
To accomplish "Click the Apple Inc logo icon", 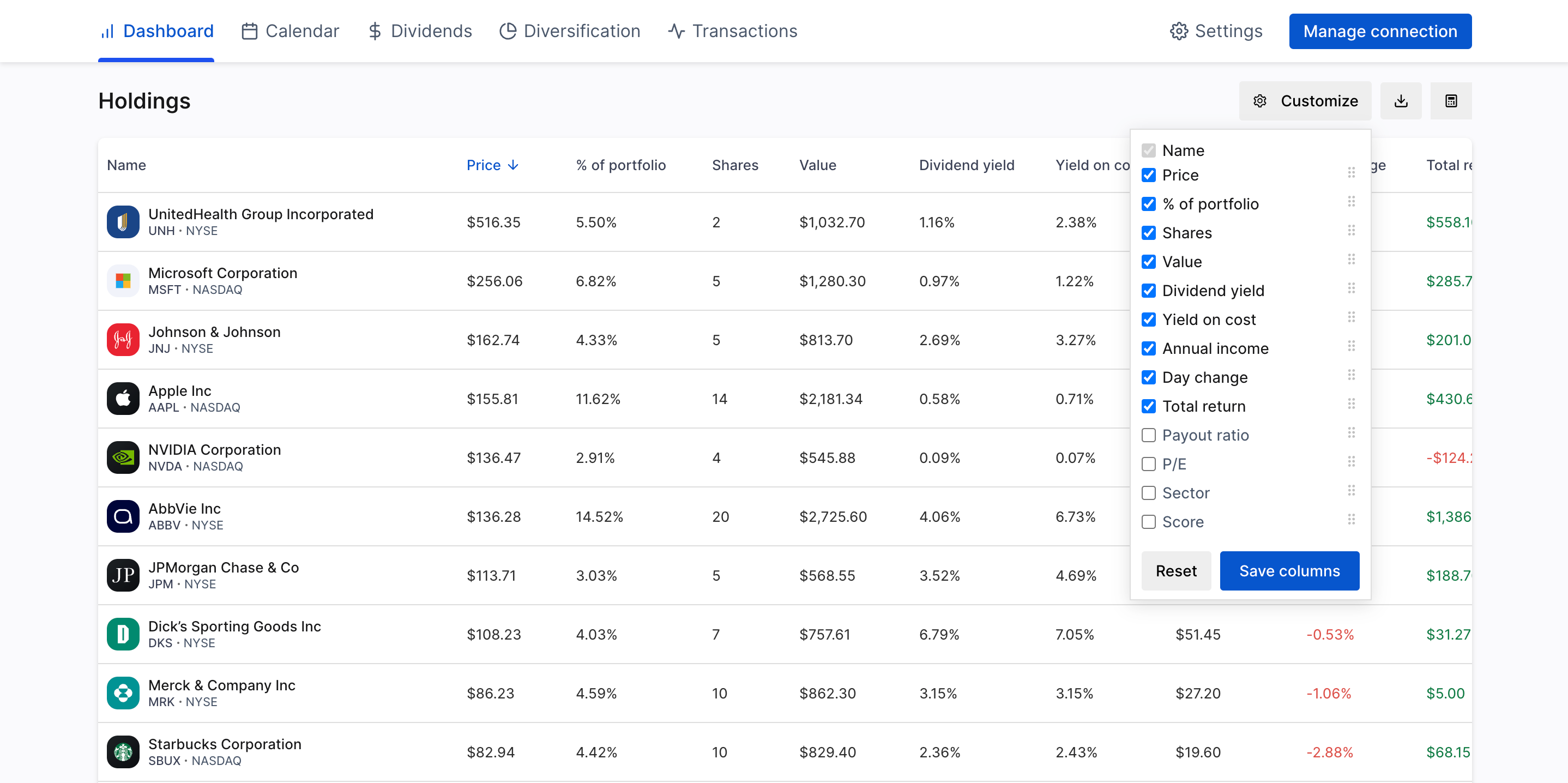I will point(123,398).
